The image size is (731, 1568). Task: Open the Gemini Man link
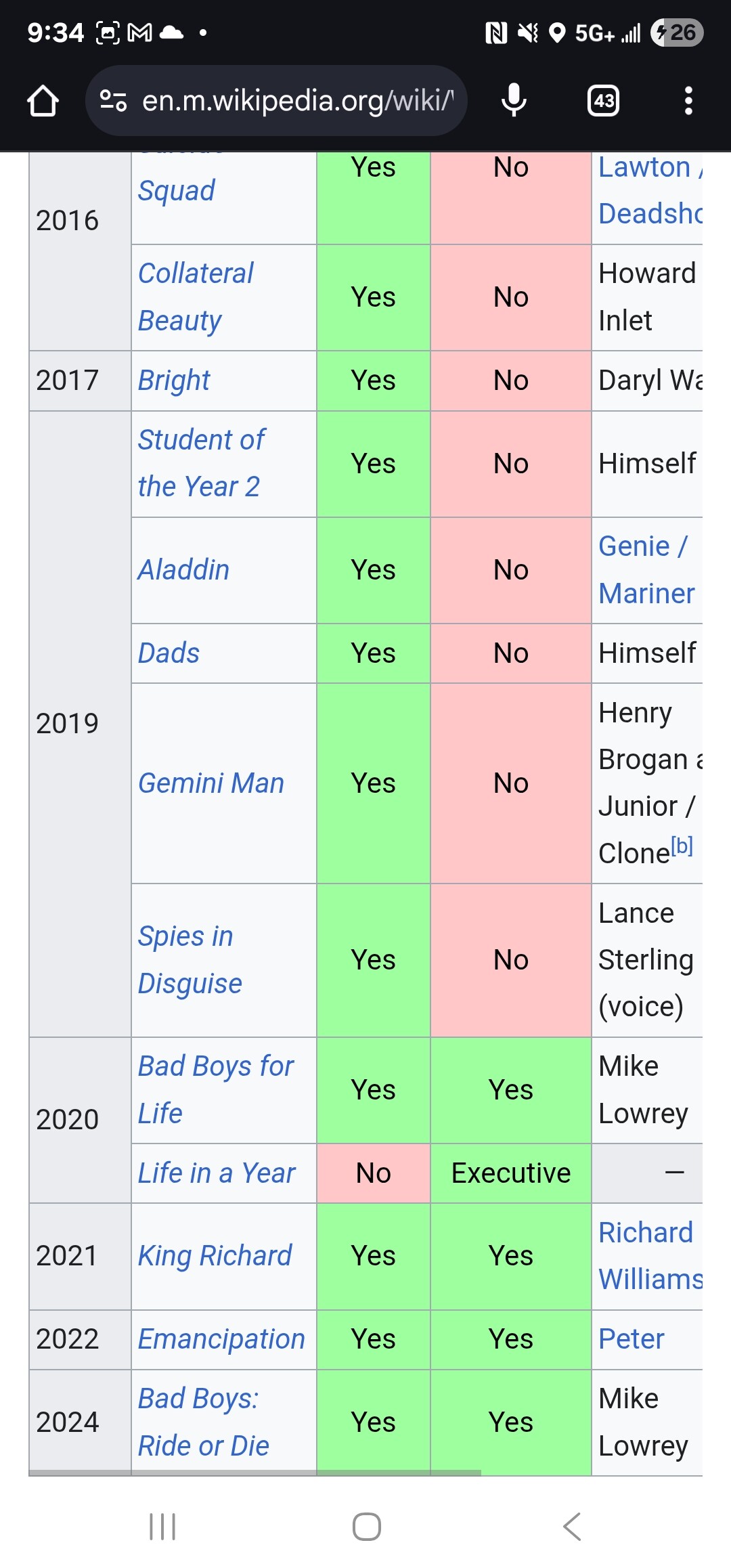(x=211, y=783)
